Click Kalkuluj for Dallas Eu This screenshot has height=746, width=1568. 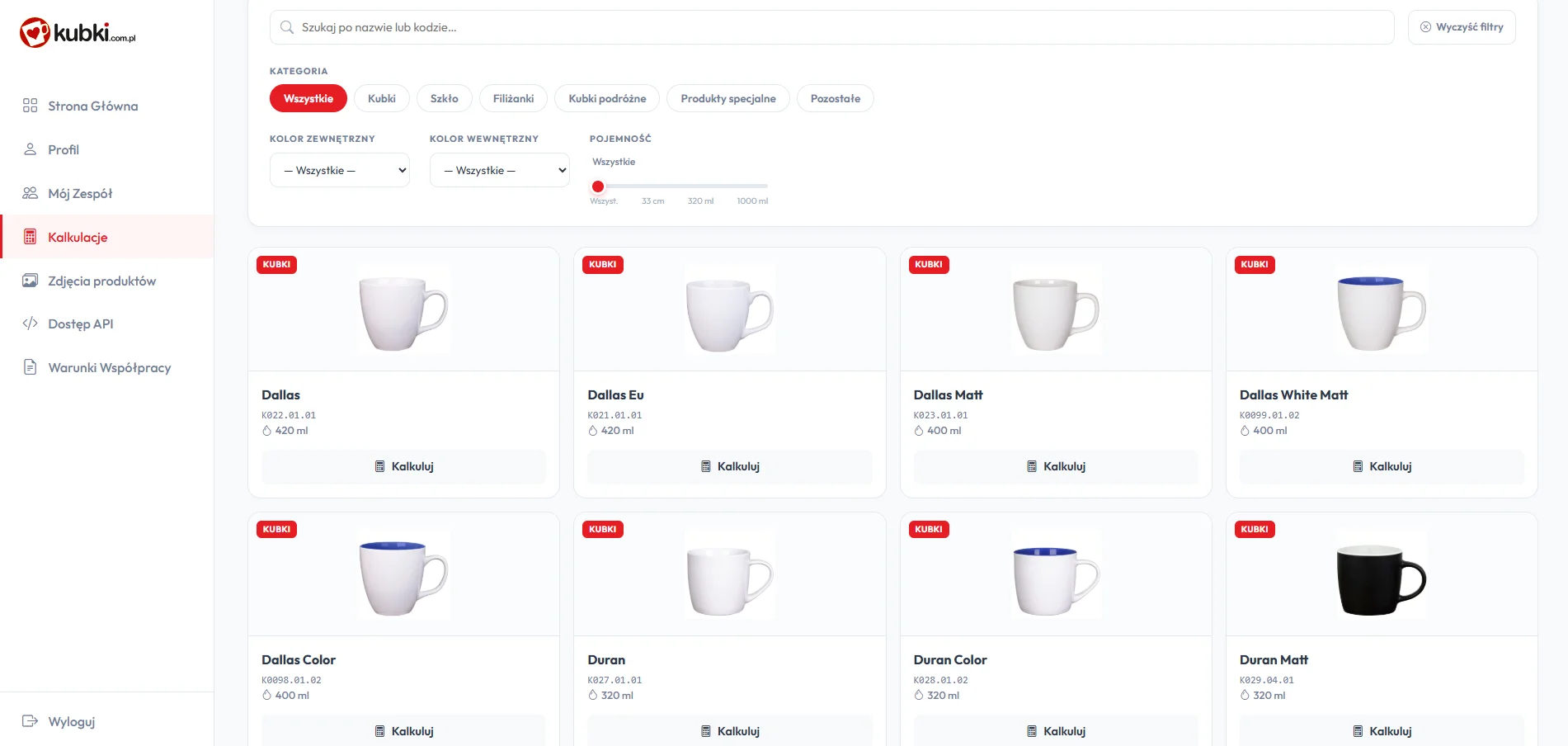(x=730, y=466)
